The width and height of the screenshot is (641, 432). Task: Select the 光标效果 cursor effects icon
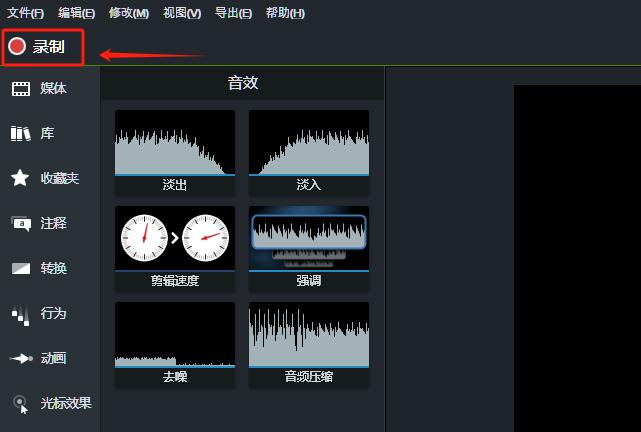[x=21, y=404]
